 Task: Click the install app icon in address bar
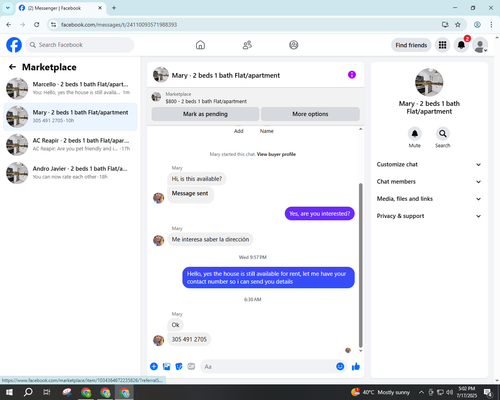pos(445,25)
